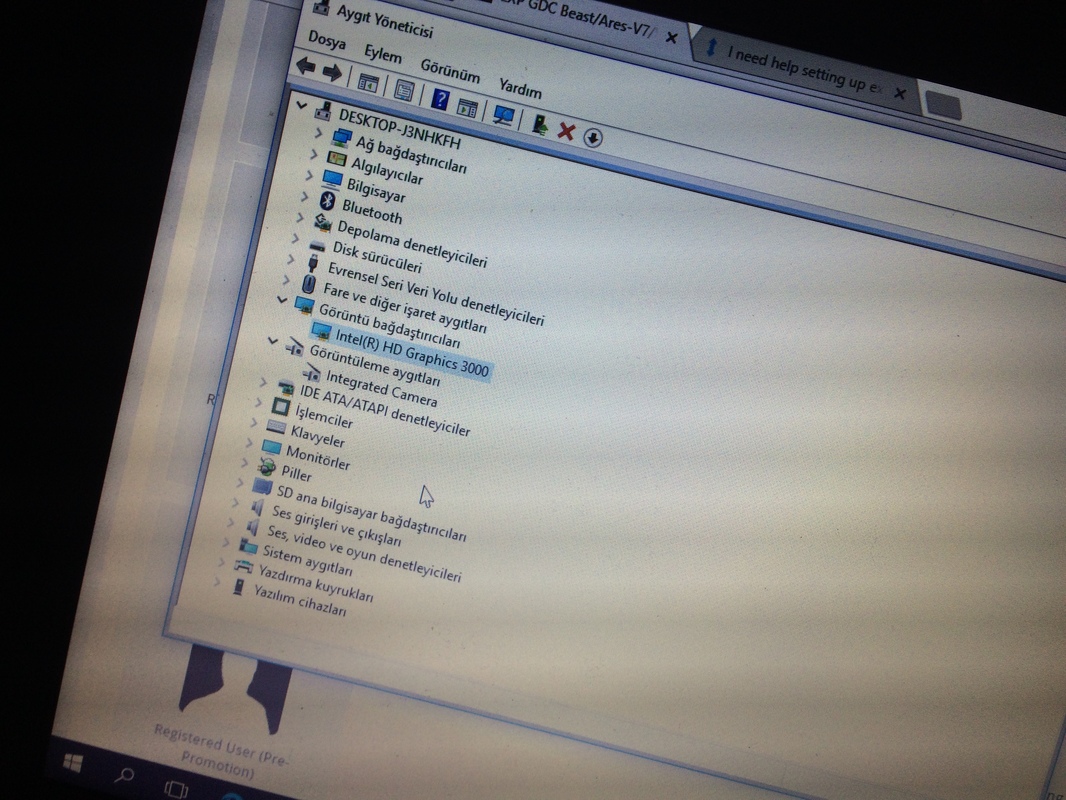The image size is (1066, 800).
Task: Click the blue Help question mark icon
Action: click(x=441, y=99)
